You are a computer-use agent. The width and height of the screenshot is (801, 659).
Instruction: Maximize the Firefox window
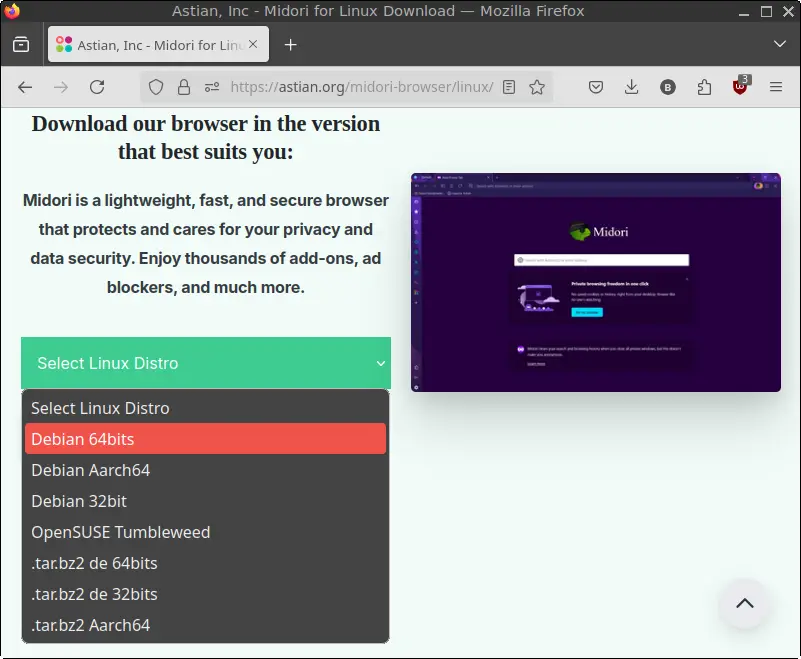[766, 11]
